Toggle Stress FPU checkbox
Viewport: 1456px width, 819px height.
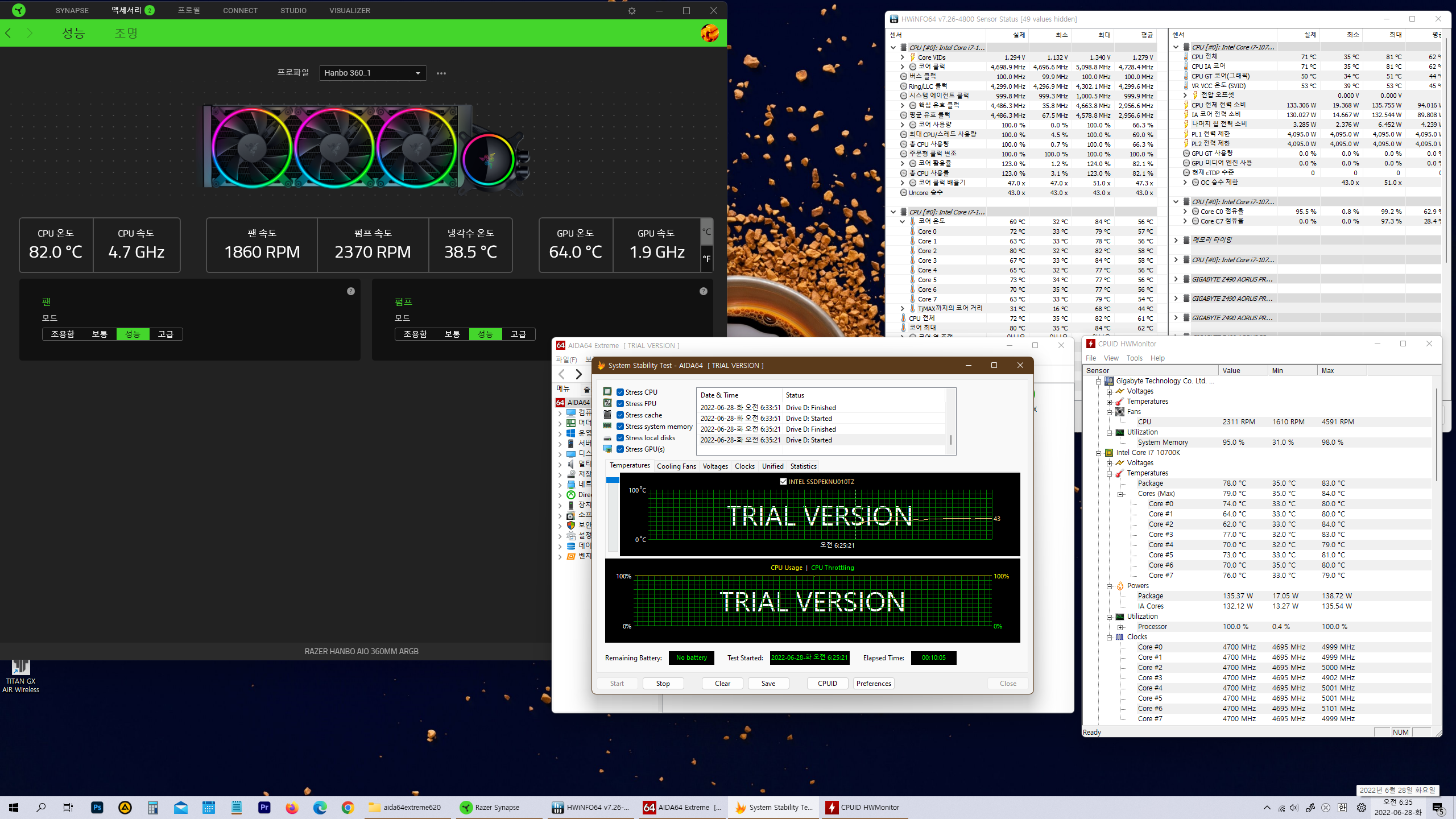[x=621, y=404]
